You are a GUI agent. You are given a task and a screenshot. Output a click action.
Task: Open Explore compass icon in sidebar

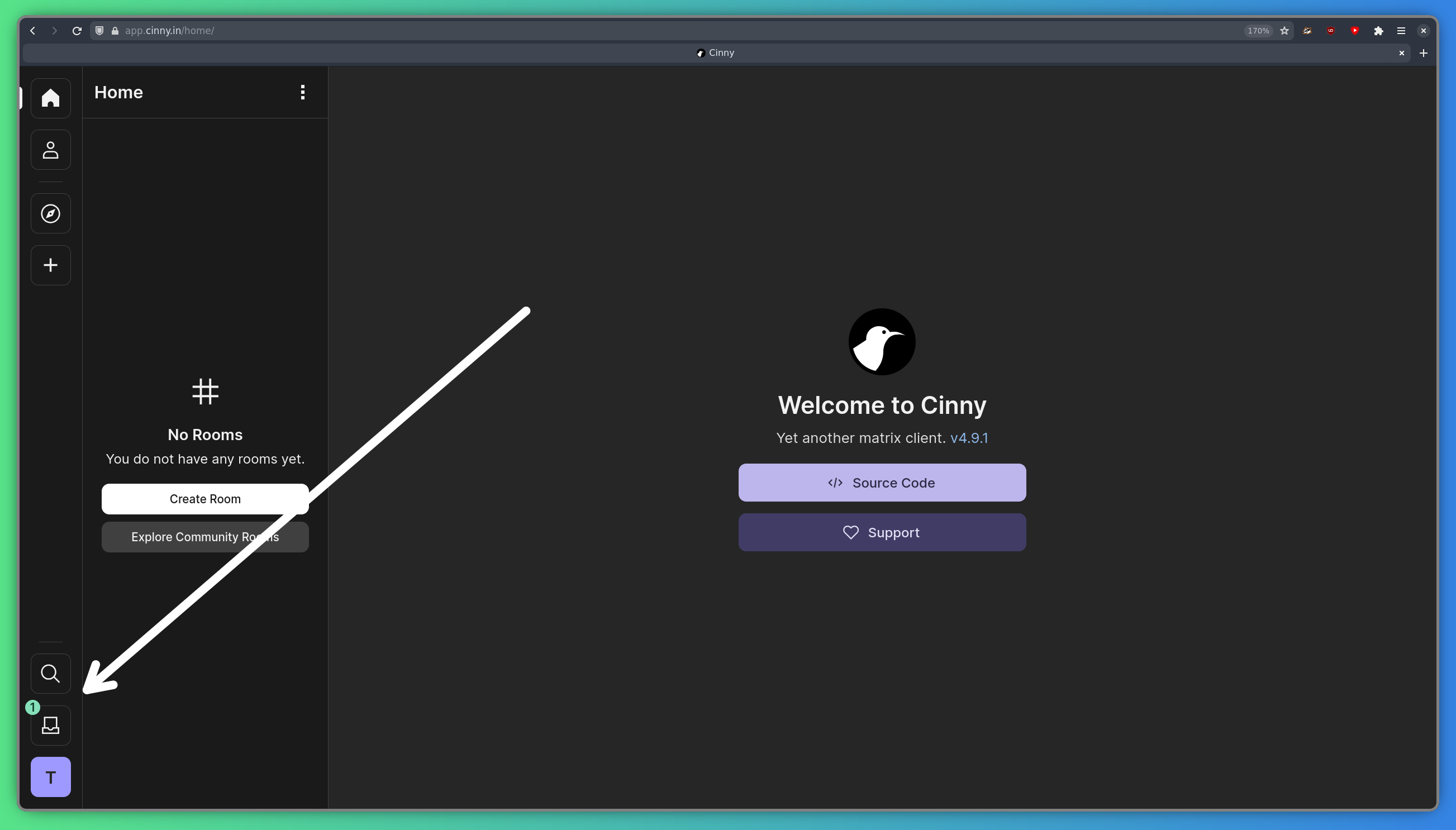click(x=51, y=214)
